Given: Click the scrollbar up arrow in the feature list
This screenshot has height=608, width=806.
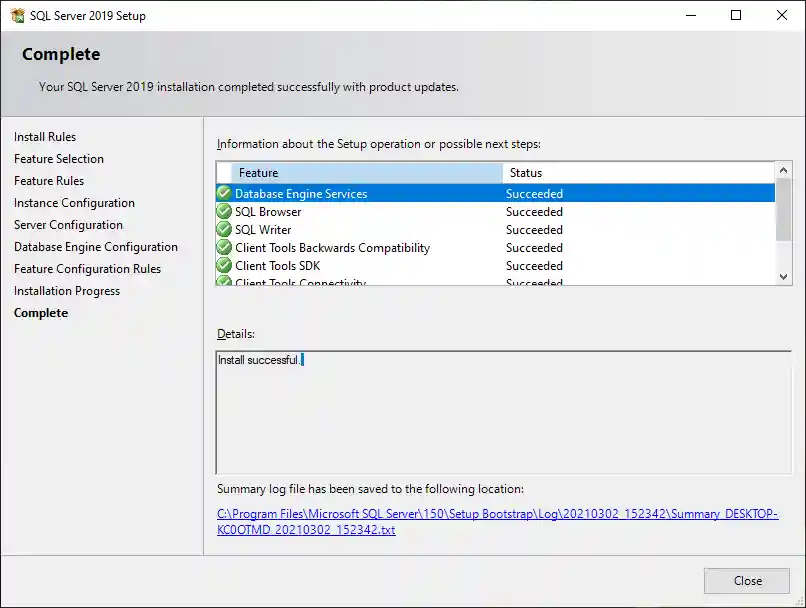Looking at the screenshot, I should pyautogui.click(x=781, y=169).
